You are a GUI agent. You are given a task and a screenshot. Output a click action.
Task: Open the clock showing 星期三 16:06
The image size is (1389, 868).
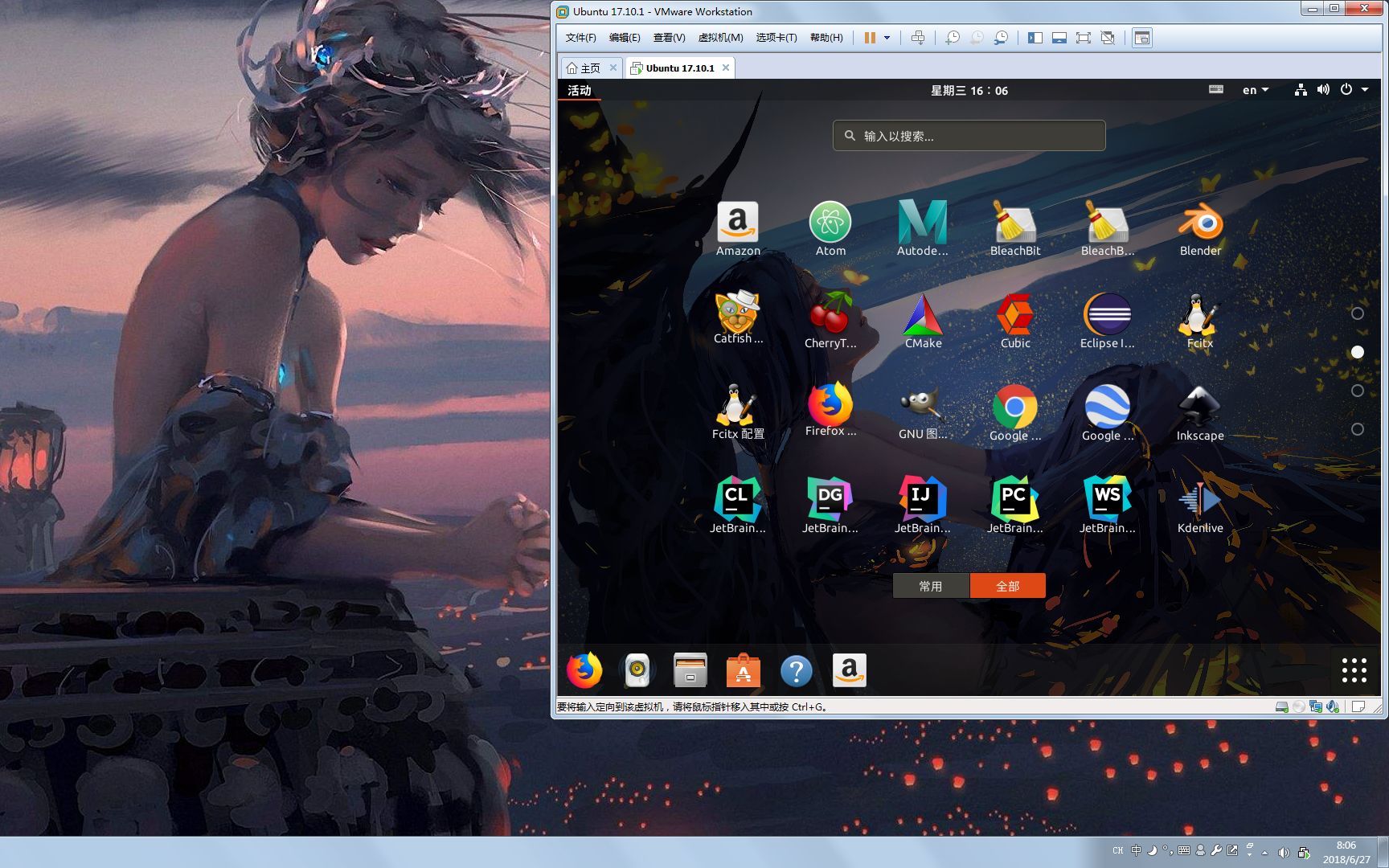pyautogui.click(x=969, y=91)
